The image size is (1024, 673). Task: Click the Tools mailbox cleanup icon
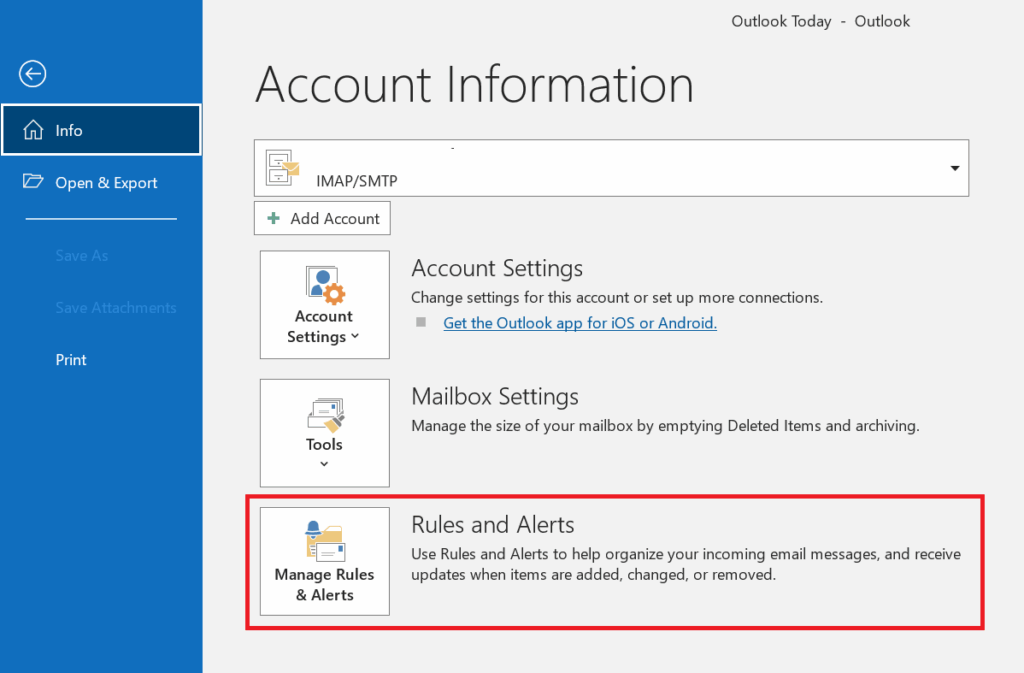click(x=325, y=415)
